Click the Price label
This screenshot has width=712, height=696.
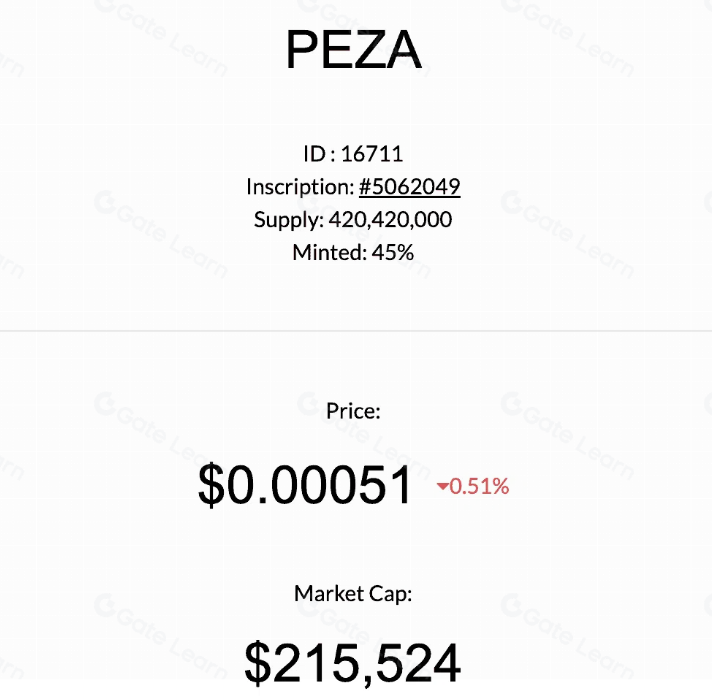click(353, 410)
